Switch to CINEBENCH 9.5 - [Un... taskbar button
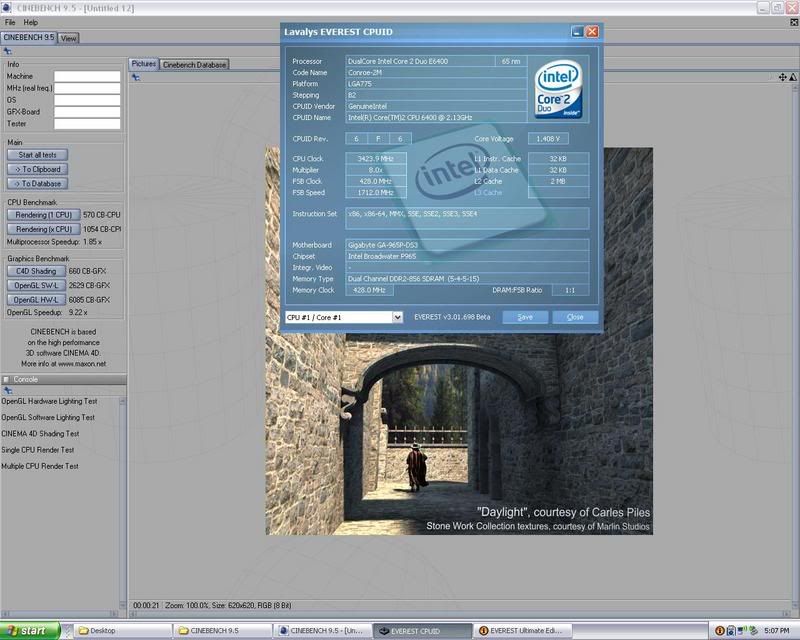The image size is (800, 640). [x=321, y=631]
